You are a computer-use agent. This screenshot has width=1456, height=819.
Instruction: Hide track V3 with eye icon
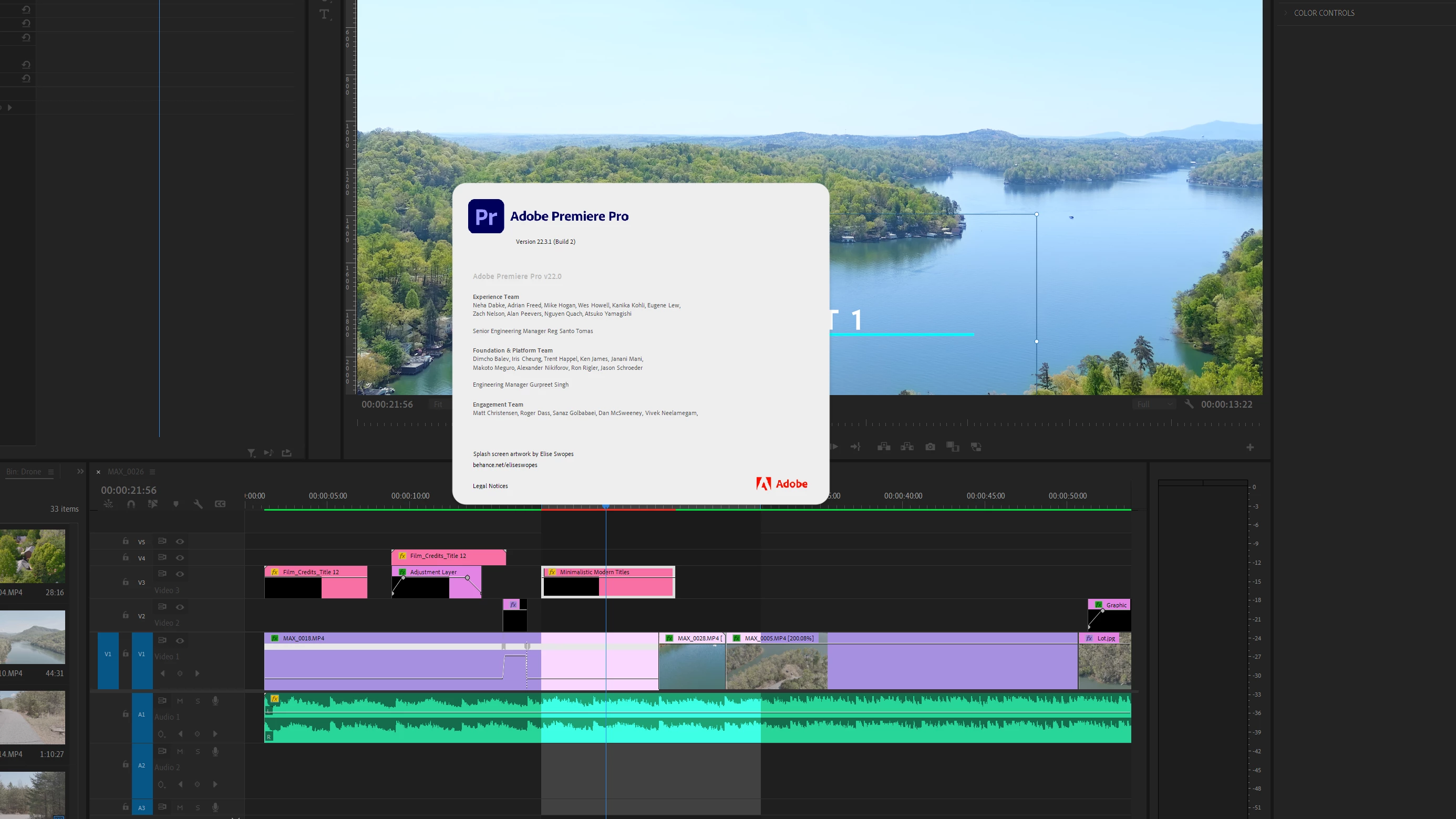coord(180,574)
